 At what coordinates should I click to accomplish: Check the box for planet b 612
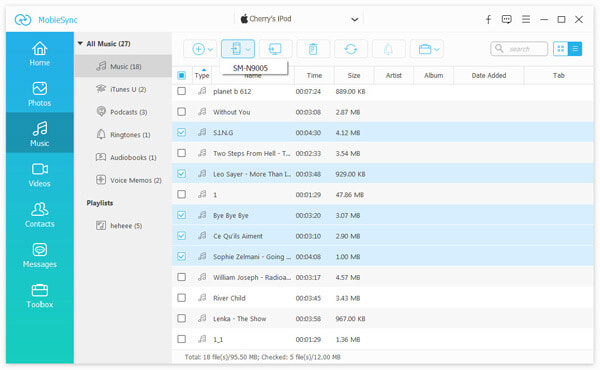coord(182,91)
